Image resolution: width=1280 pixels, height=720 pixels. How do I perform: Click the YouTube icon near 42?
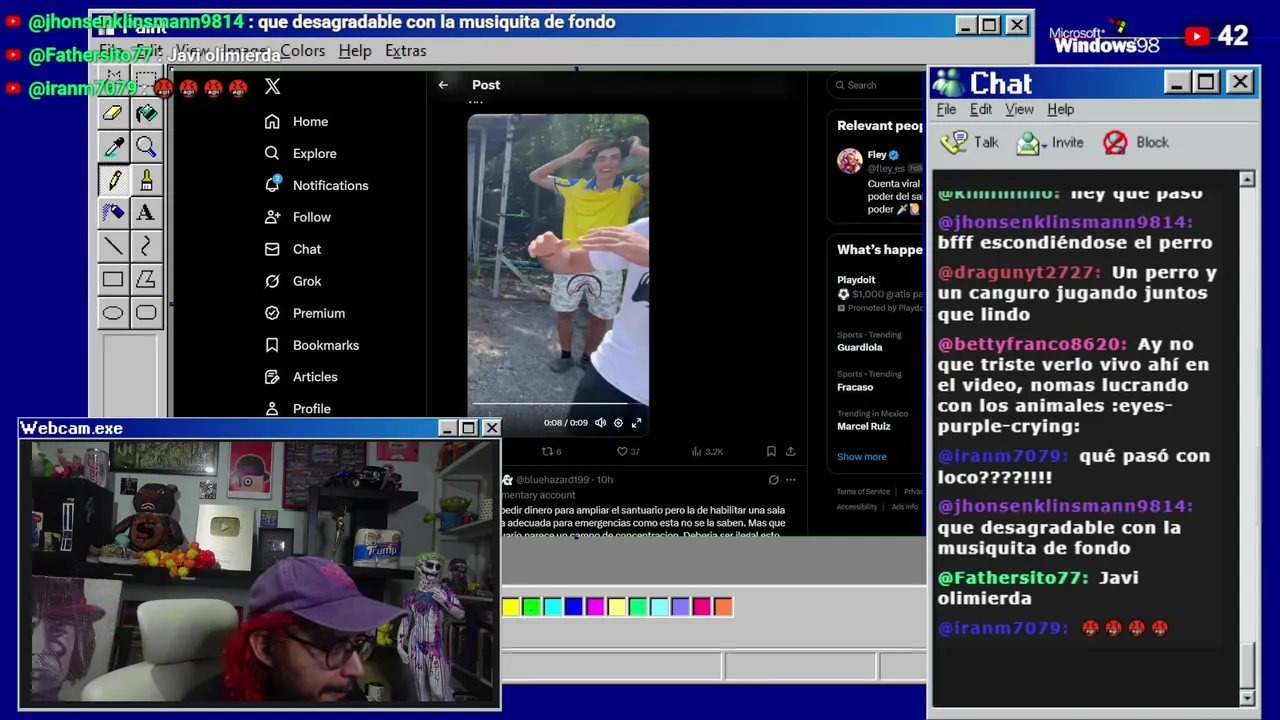[x=1197, y=37]
